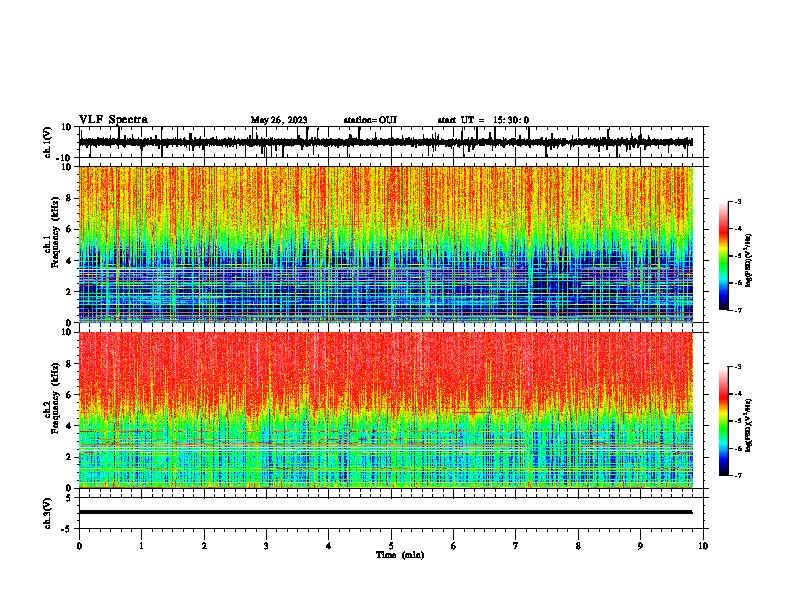This screenshot has height=612, width=792.
Task: Click the "5" minute tick on time axis
Action: pyautogui.click(x=391, y=546)
